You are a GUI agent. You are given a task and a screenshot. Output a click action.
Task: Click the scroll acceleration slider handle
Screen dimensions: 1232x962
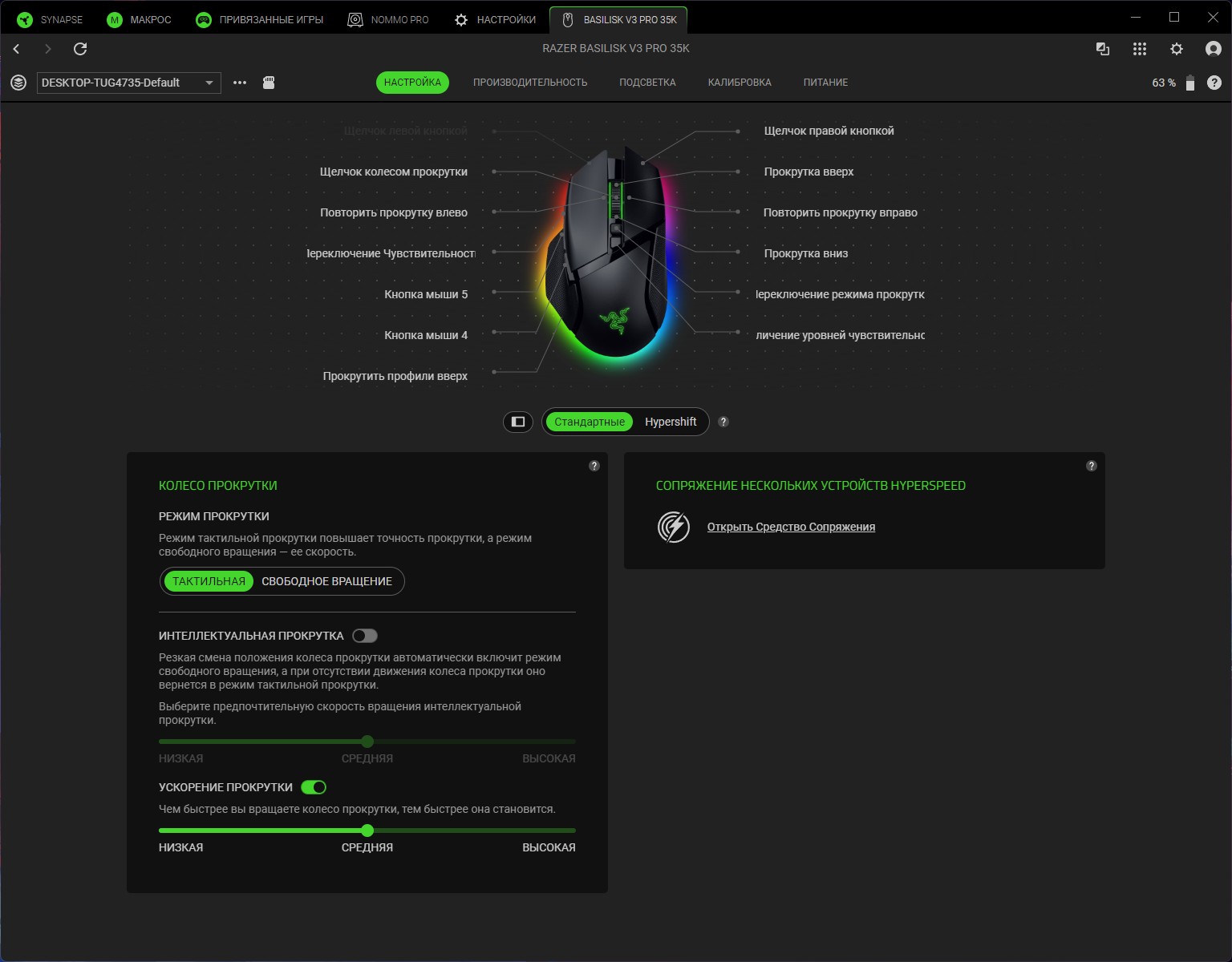tap(367, 831)
